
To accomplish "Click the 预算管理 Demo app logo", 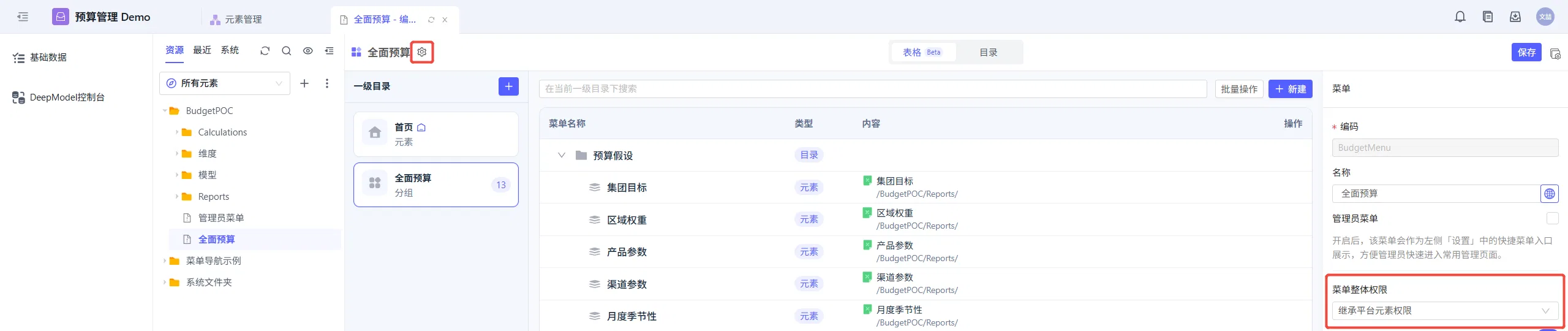I will tap(61, 17).
